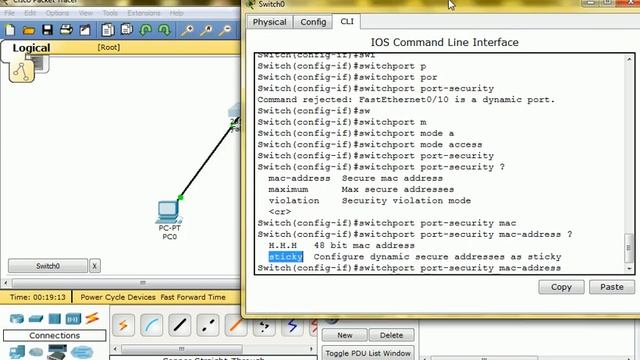Select the Connections lightning category icon
The height and width of the screenshot is (360, 640).
point(92,318)
